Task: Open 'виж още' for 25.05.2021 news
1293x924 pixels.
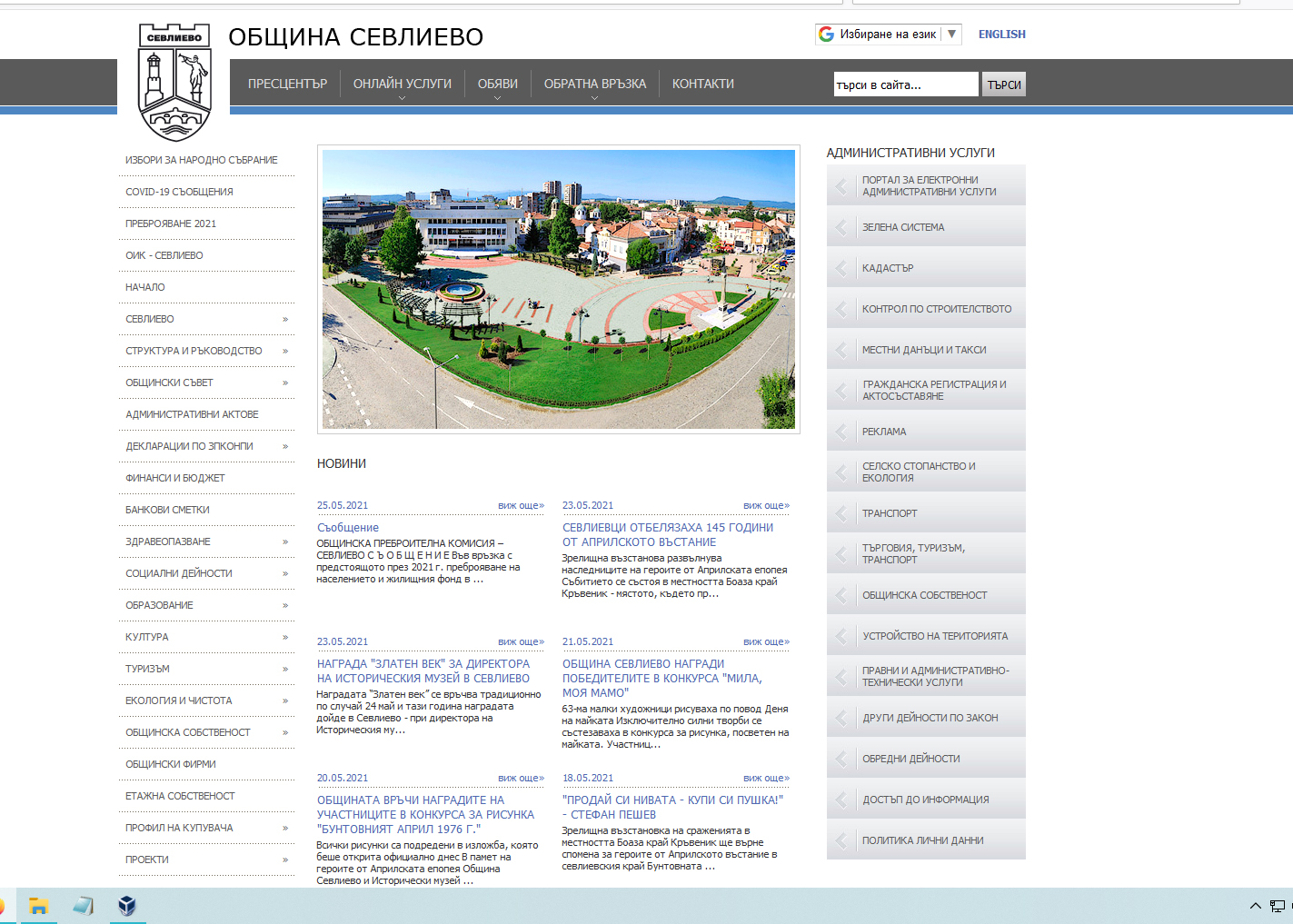Action: click(x=521, y=505)
